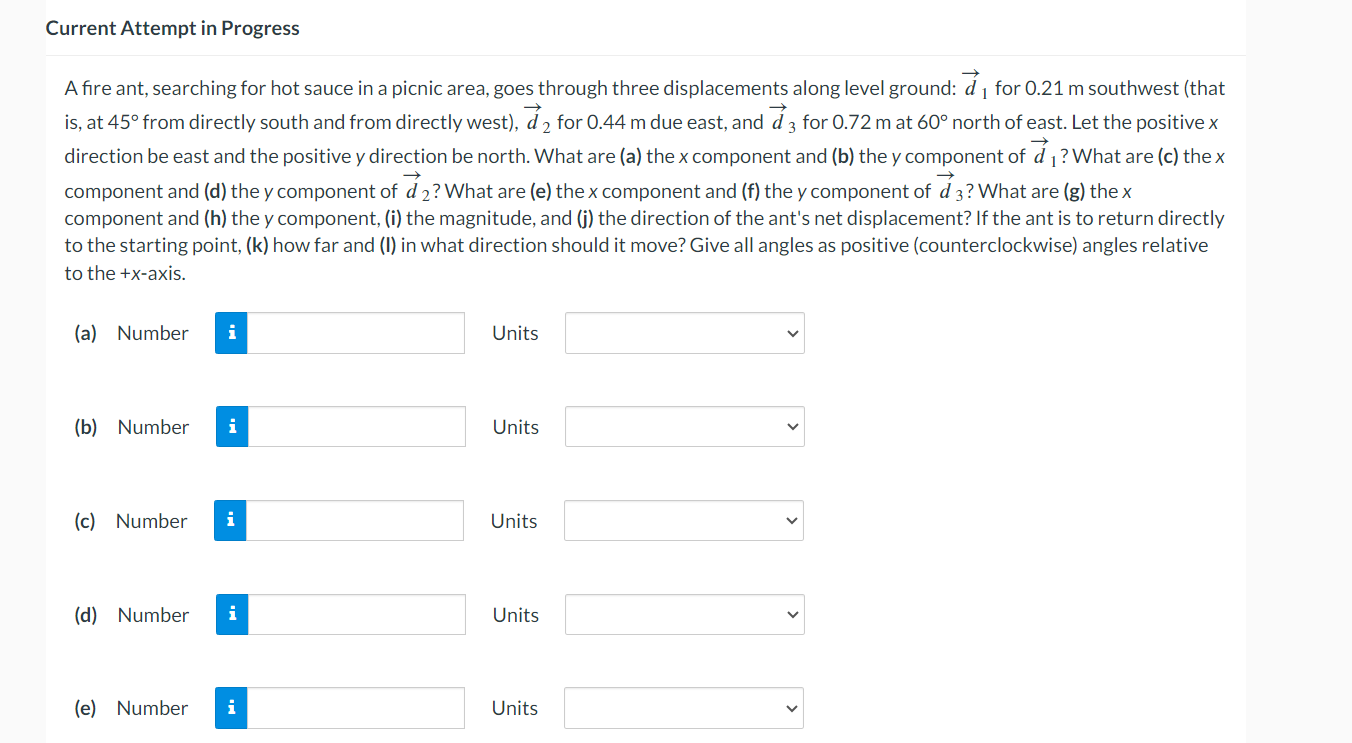Click the chevron arrow on part (e) Units selector
Screen dimensions: 1352x743
tap(791, 708)
